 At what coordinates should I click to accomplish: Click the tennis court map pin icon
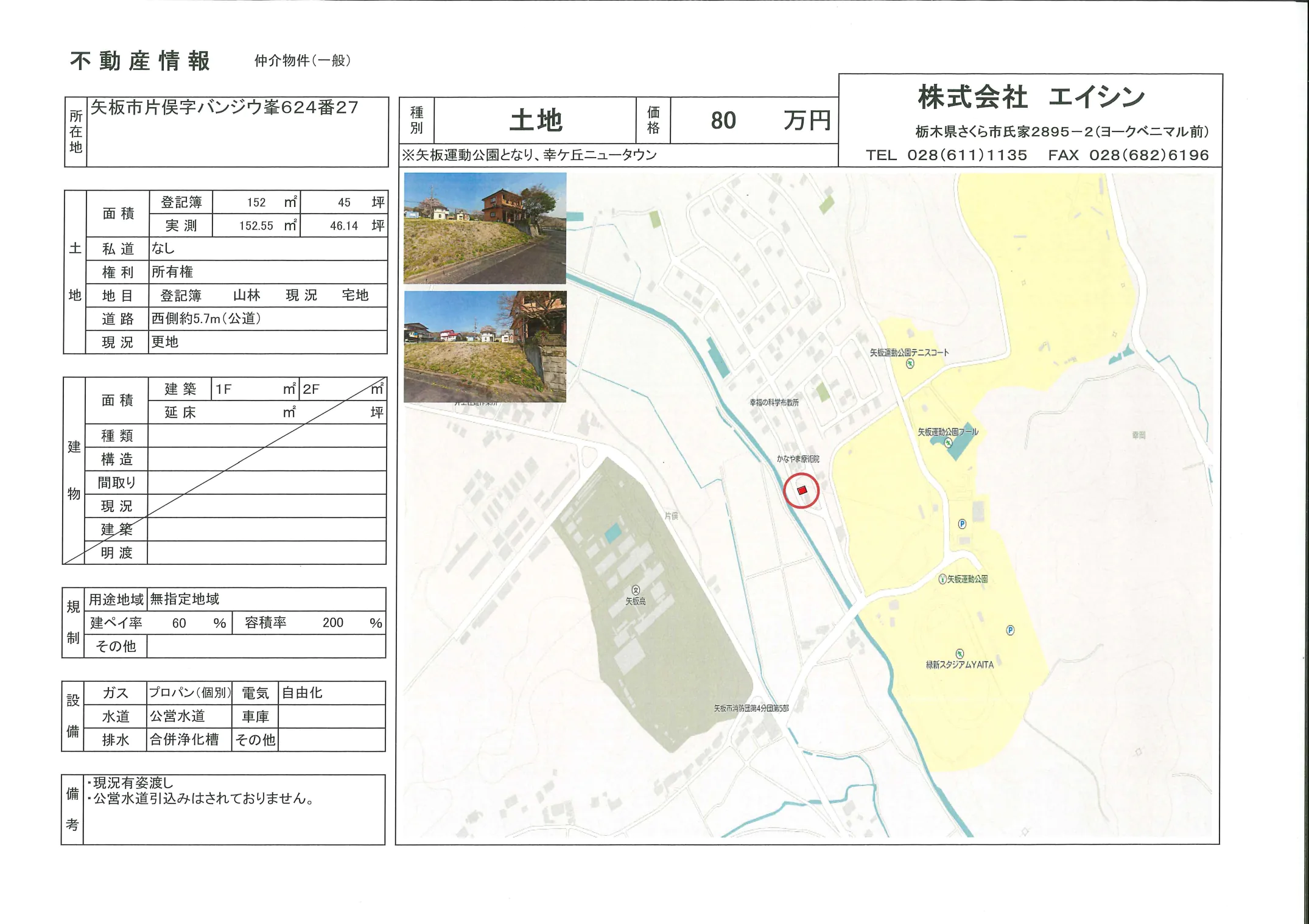click(x=910, y=364)
